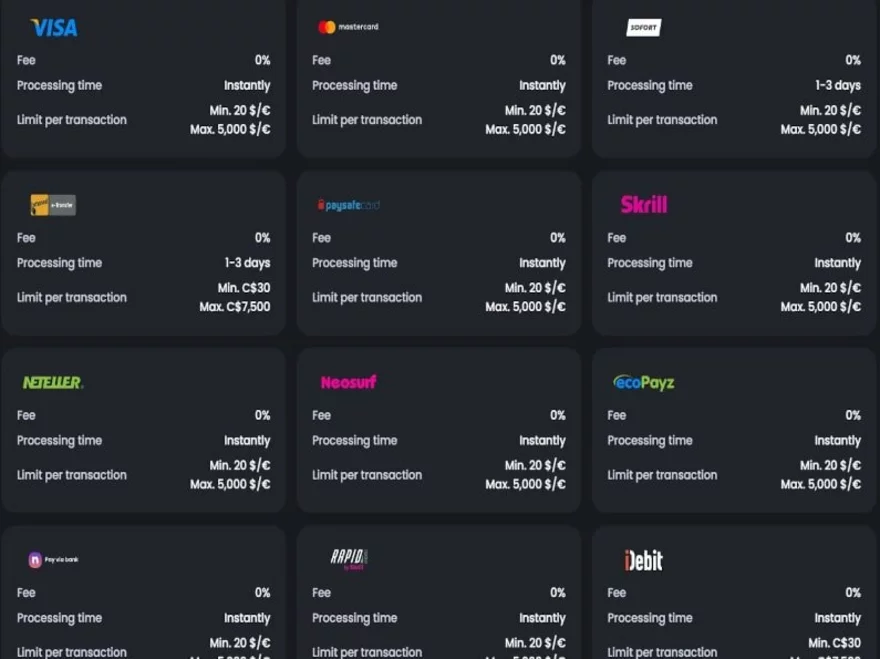Click Processing time label in Visa card
Screen dimensions: 880x659
click(59, 86)
